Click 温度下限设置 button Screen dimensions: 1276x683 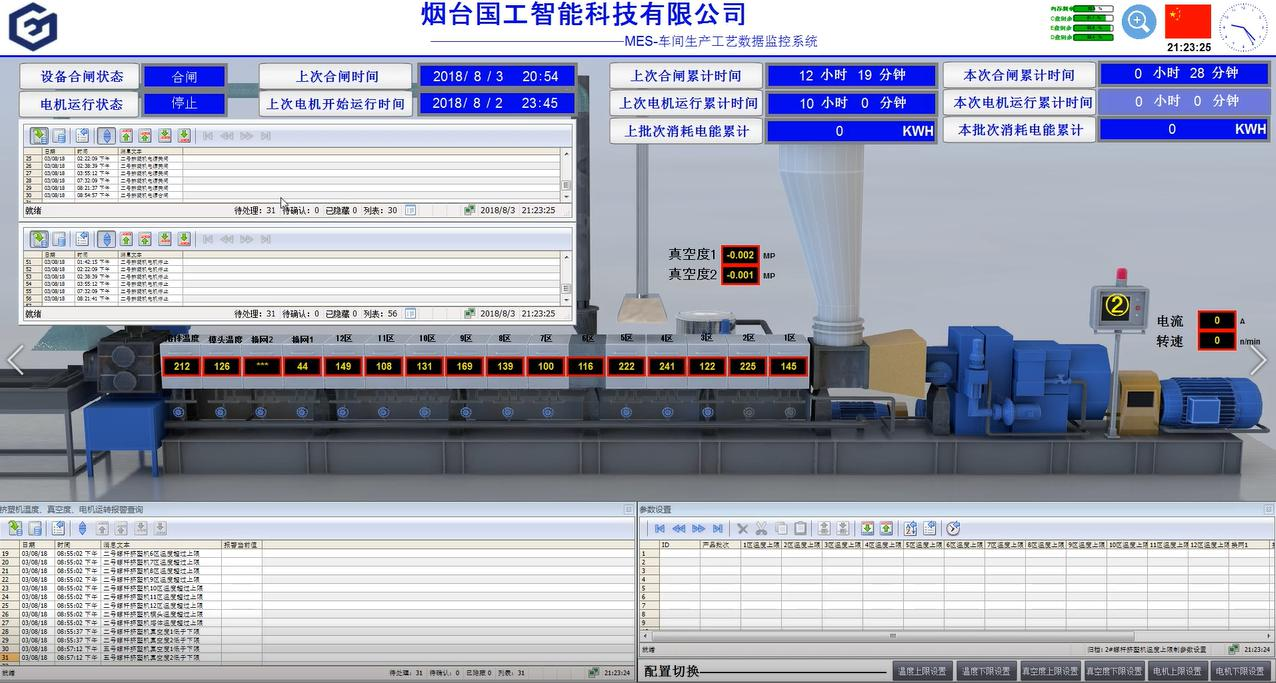987,671
